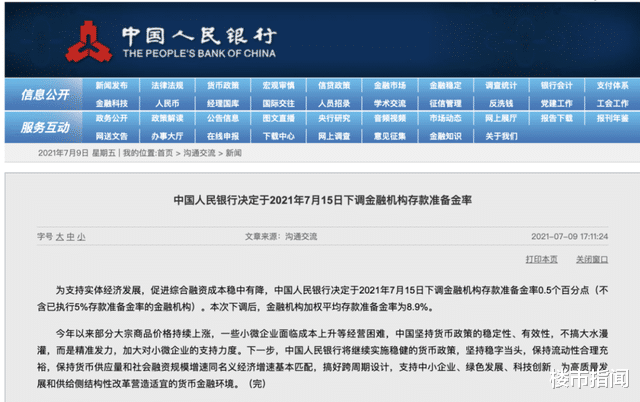Click 新闻 in the breadcrumb
Screen dimensions: 640x402
coord(233,153)
